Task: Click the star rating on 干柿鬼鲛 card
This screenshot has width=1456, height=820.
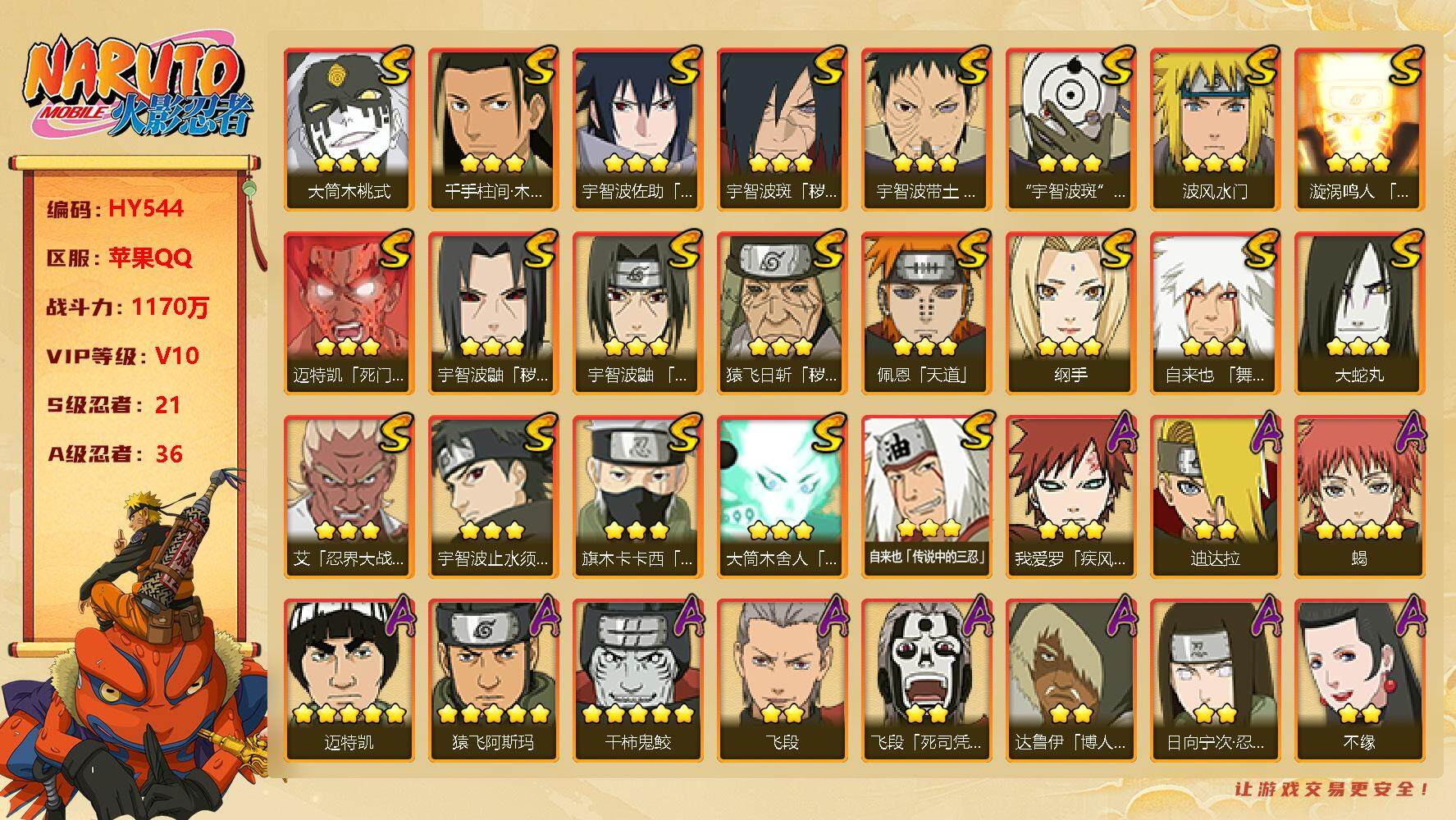Action: tap(637, 713)
